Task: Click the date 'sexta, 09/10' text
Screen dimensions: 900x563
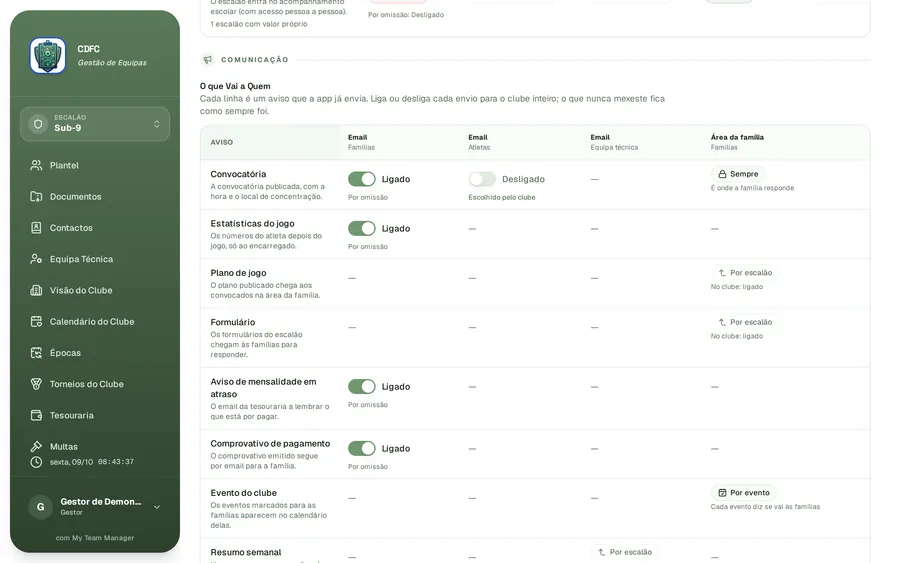Action: (71, 462)
